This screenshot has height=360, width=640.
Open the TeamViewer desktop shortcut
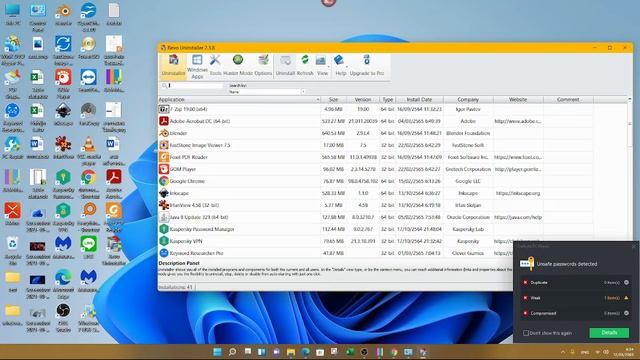[89, 82]
